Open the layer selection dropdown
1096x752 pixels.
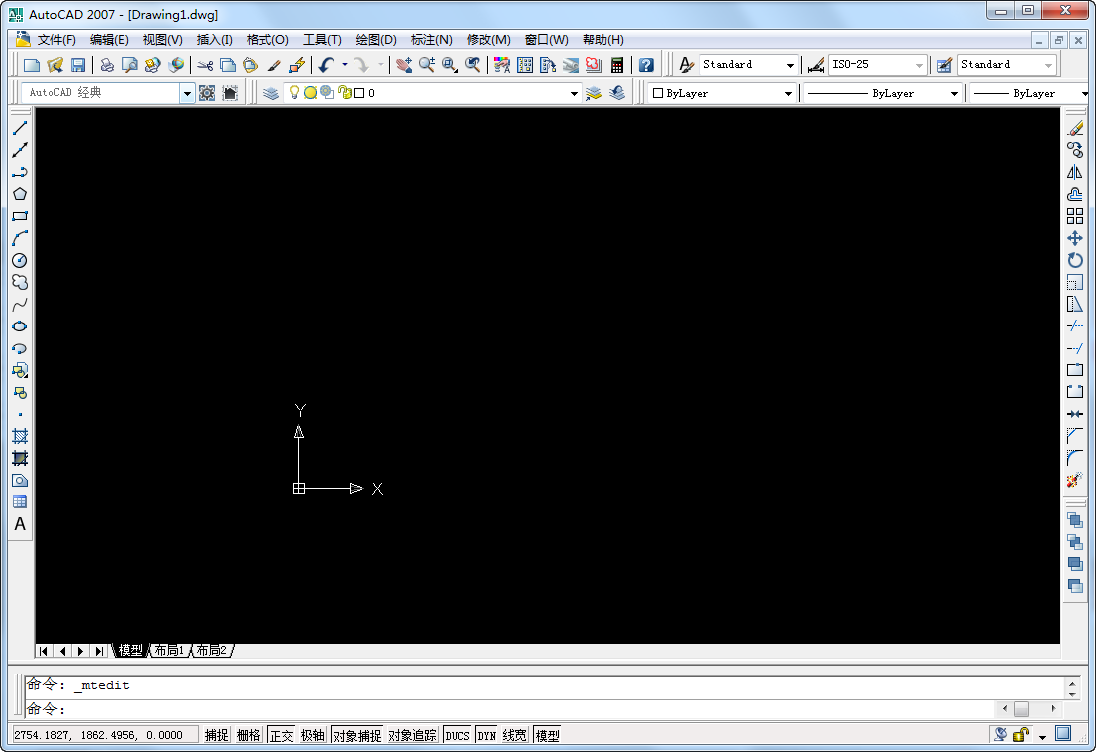(x=575, y=92)
